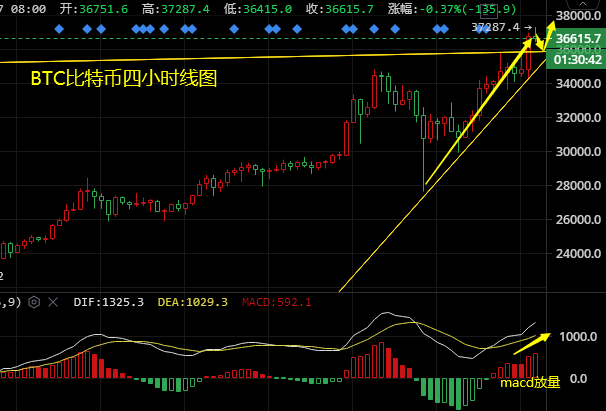Click the DIF:1325.3 indicator value
Image resolution: width=606 pixels, height=411 pixels.
[109, 302]
